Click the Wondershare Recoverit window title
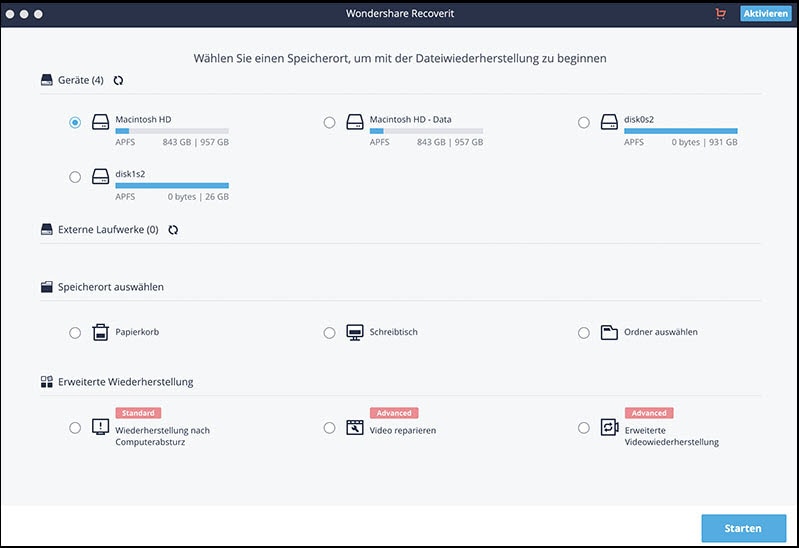The image size is (799, 548). click(x=400, y=14)
